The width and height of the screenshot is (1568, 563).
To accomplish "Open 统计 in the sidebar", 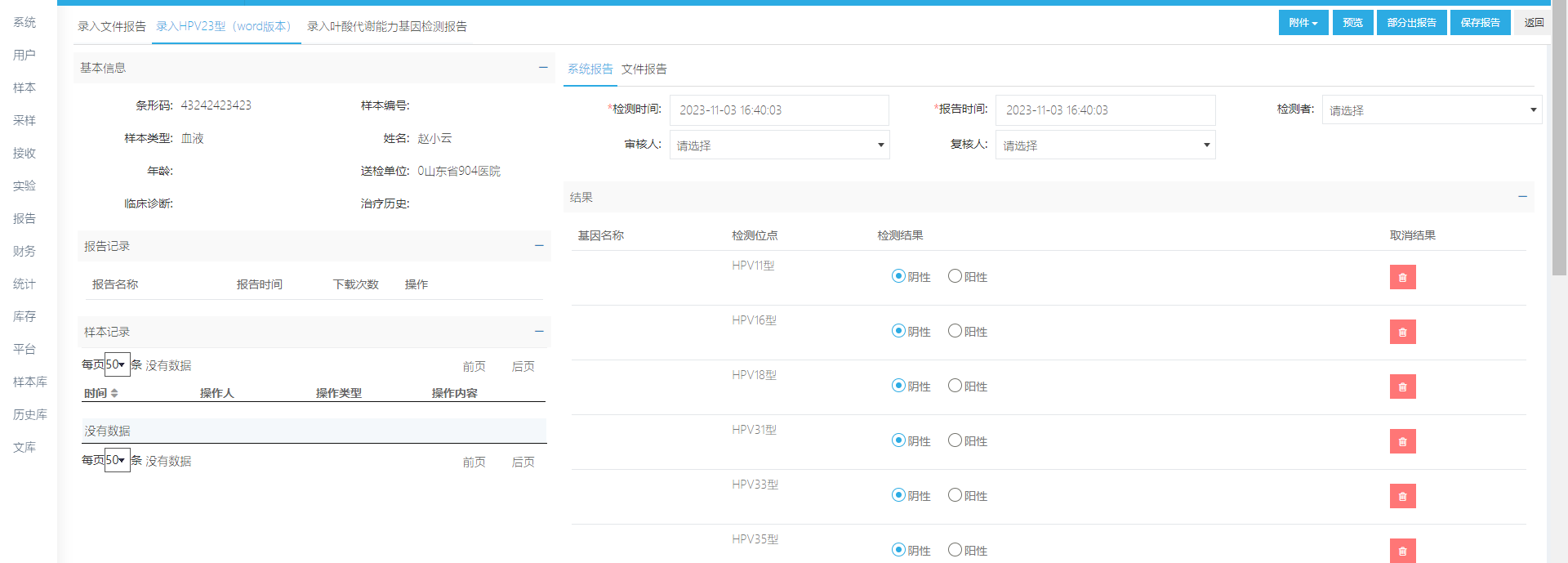I will [x=24, y=284].
